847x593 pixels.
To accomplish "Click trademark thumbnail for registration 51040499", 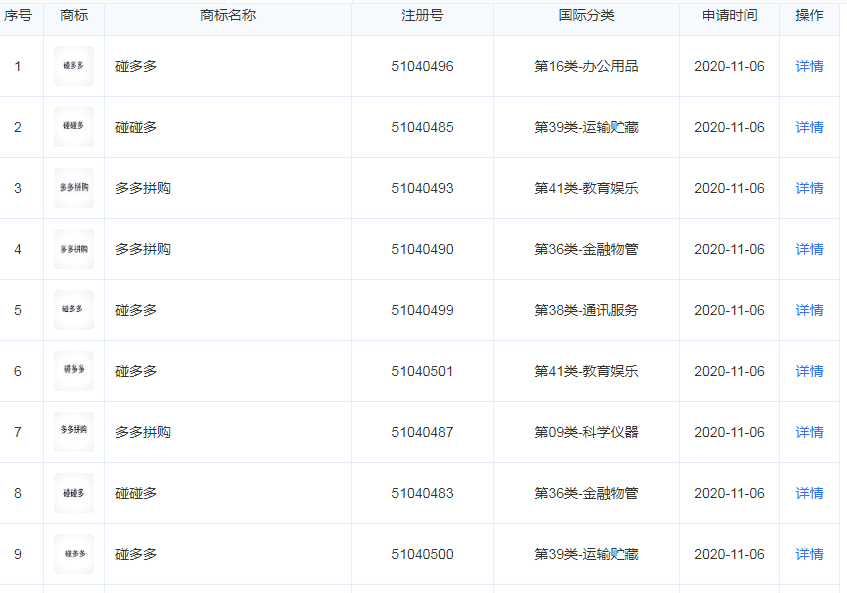I will coord(74,310).
